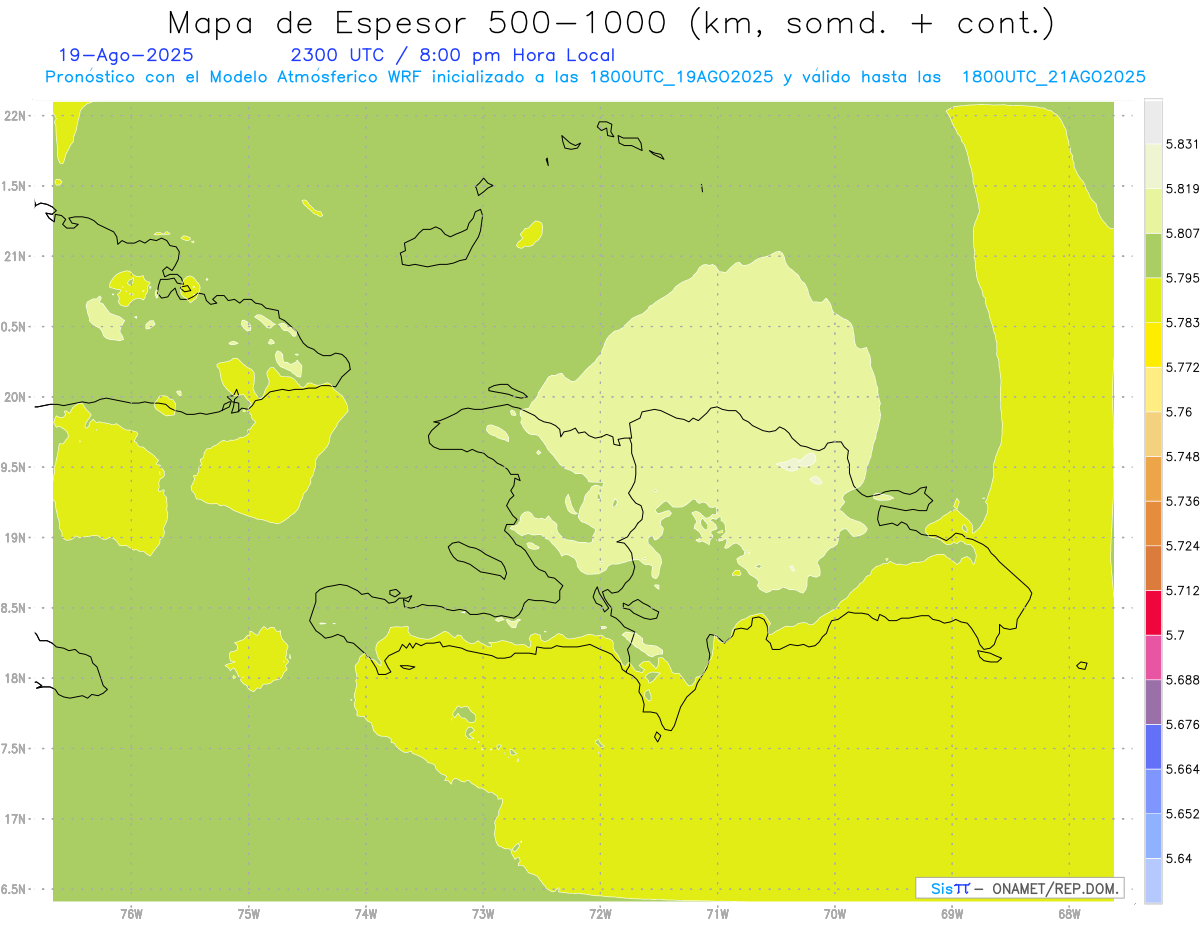Click the date label '19-Ago-2025'
Image resolution: width=1200 pixels, height=927 pixels.
pyautogui.click(x=126, y=55)
